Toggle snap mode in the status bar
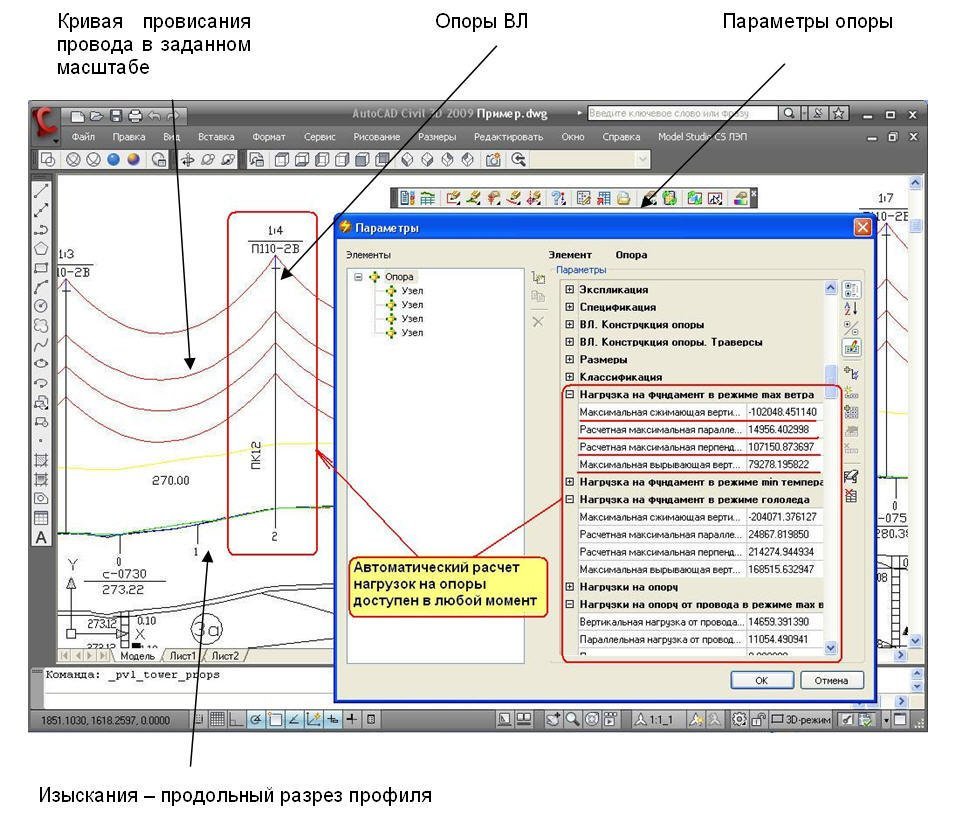The width and height of the screenshot is (964, 814). [199, 719]
